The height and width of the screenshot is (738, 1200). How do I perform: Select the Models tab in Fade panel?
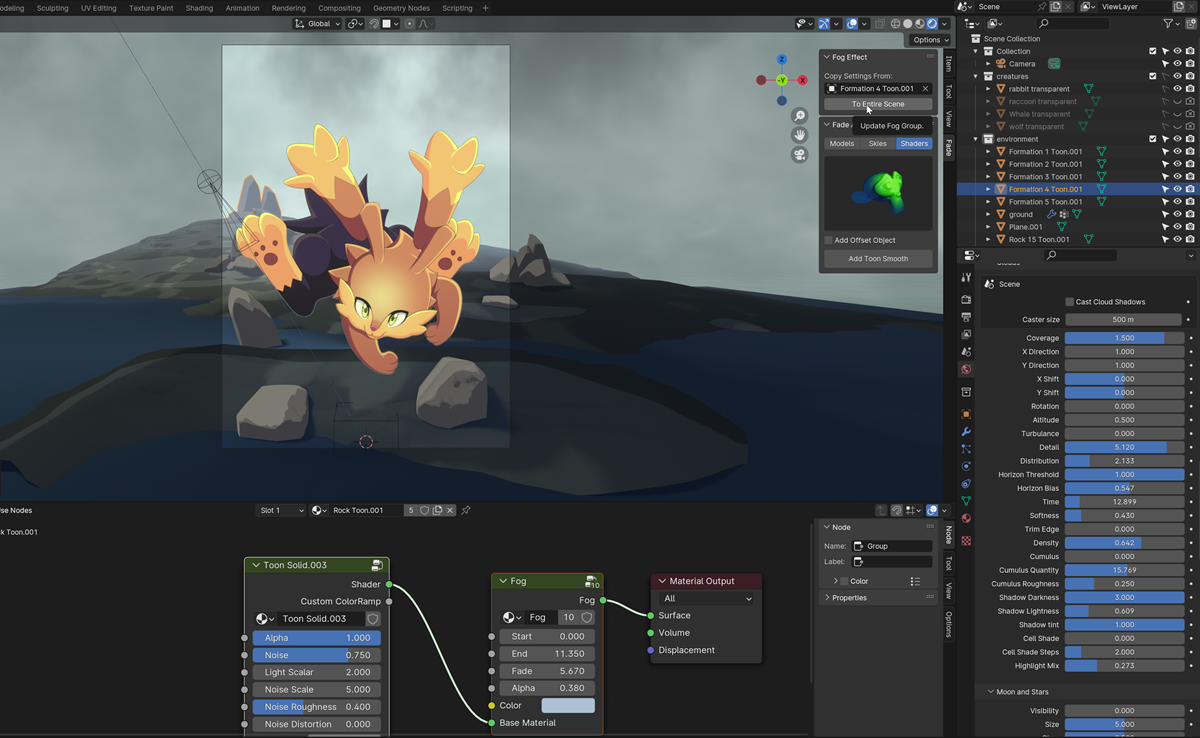click(x=842, y=144)
